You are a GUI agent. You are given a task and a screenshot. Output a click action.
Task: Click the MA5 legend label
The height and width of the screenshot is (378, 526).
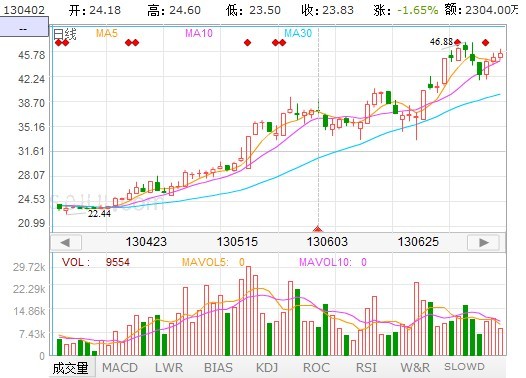[x=107, y=33]
